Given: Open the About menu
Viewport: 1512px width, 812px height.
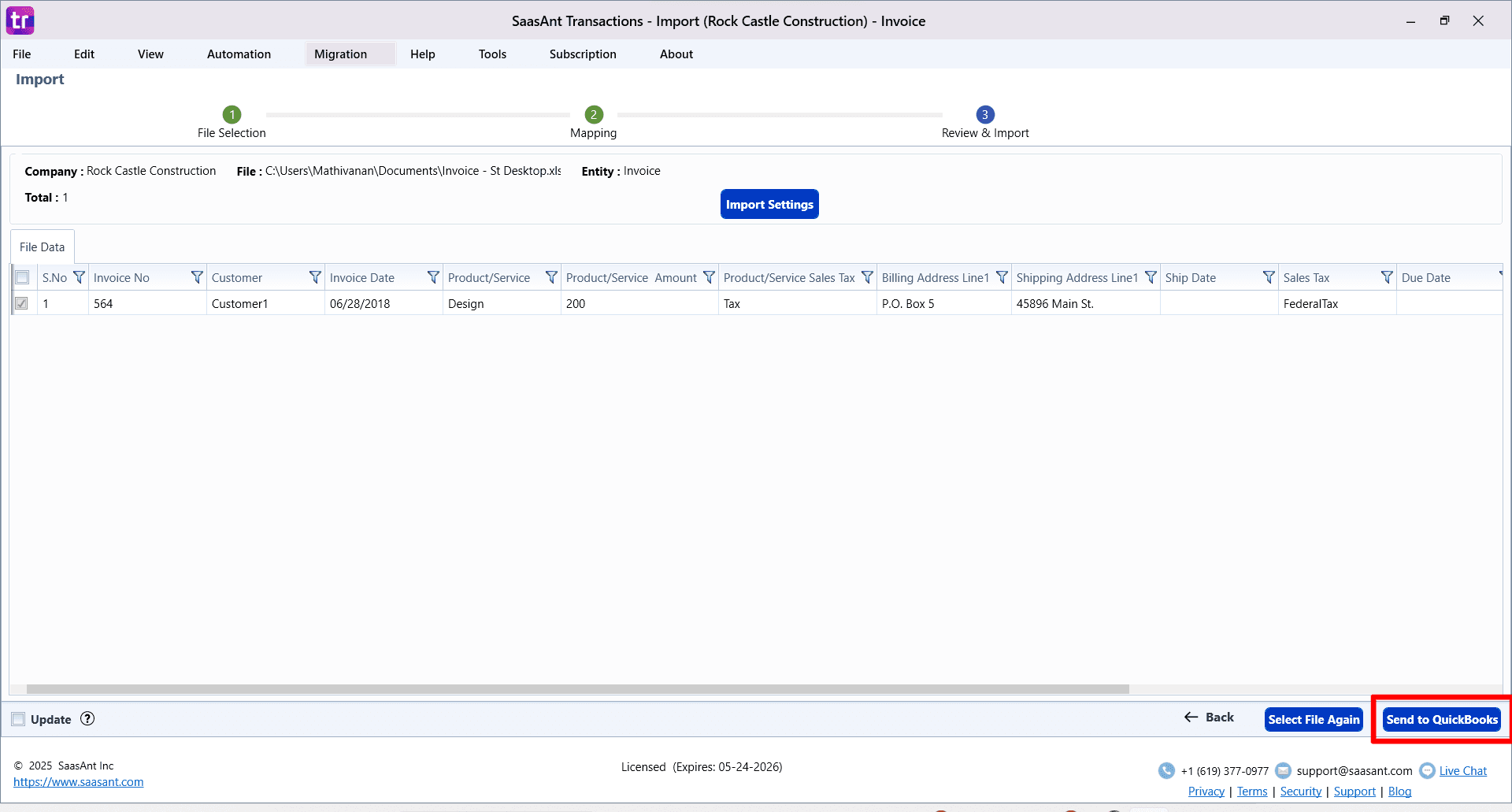Looking at the screenshot, I should click(676, 54).
